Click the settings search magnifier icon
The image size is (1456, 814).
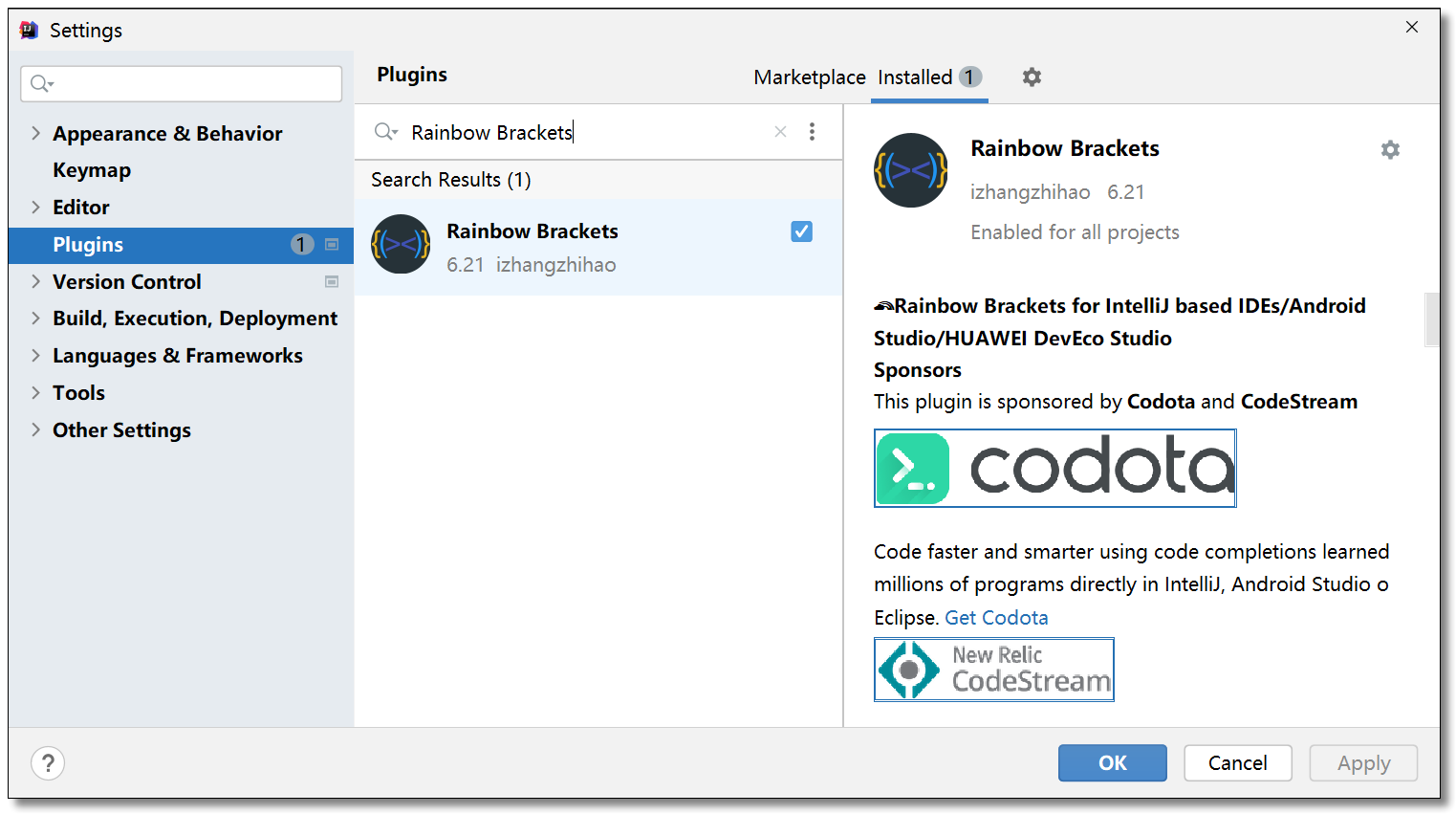[x=41, y=84]
